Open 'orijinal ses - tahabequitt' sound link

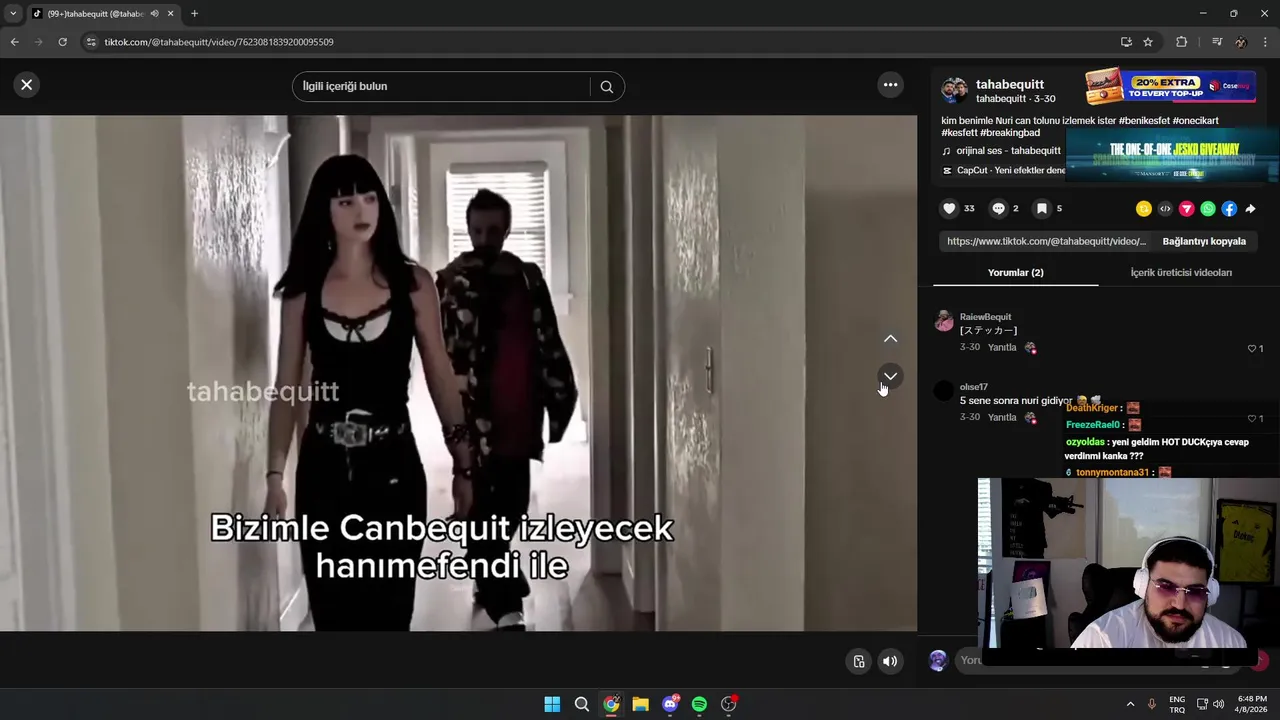(1008, 151)
